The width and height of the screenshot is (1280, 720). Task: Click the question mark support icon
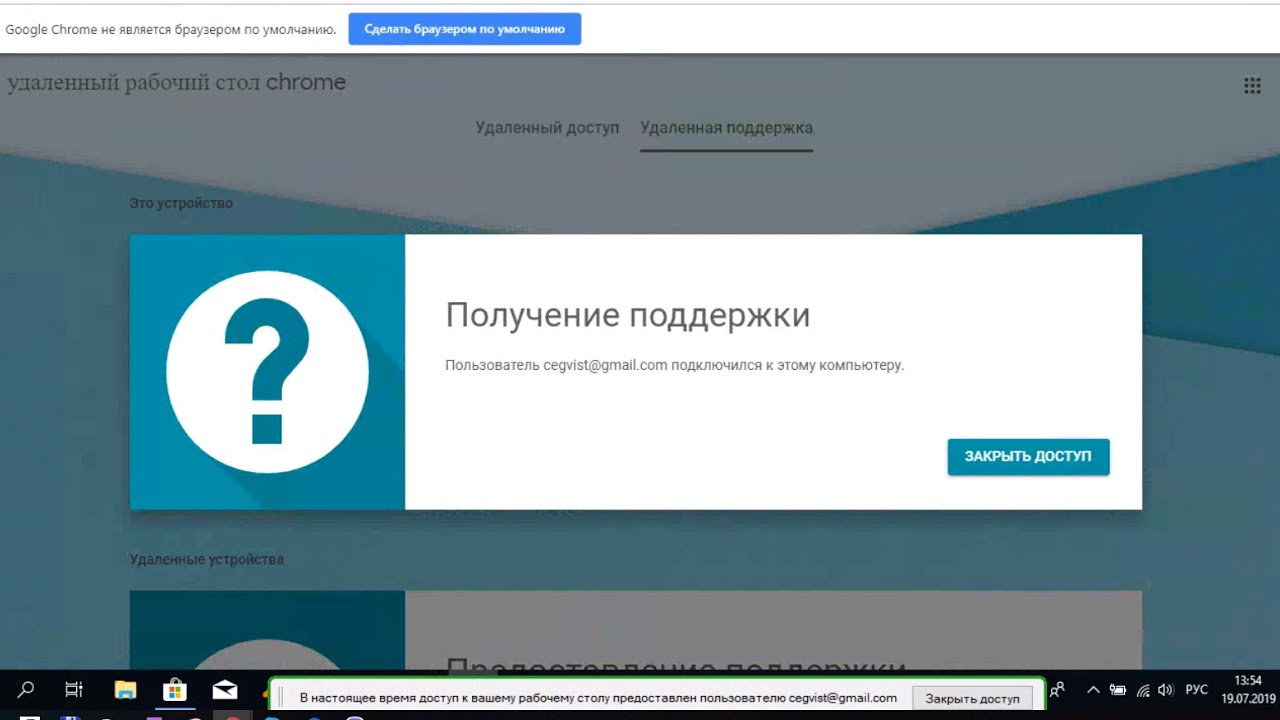(x=267, y=372)
